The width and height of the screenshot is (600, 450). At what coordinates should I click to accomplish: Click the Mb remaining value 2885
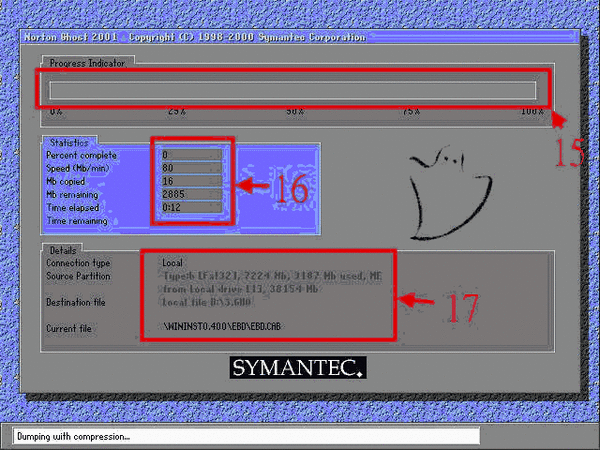point(192,194)
